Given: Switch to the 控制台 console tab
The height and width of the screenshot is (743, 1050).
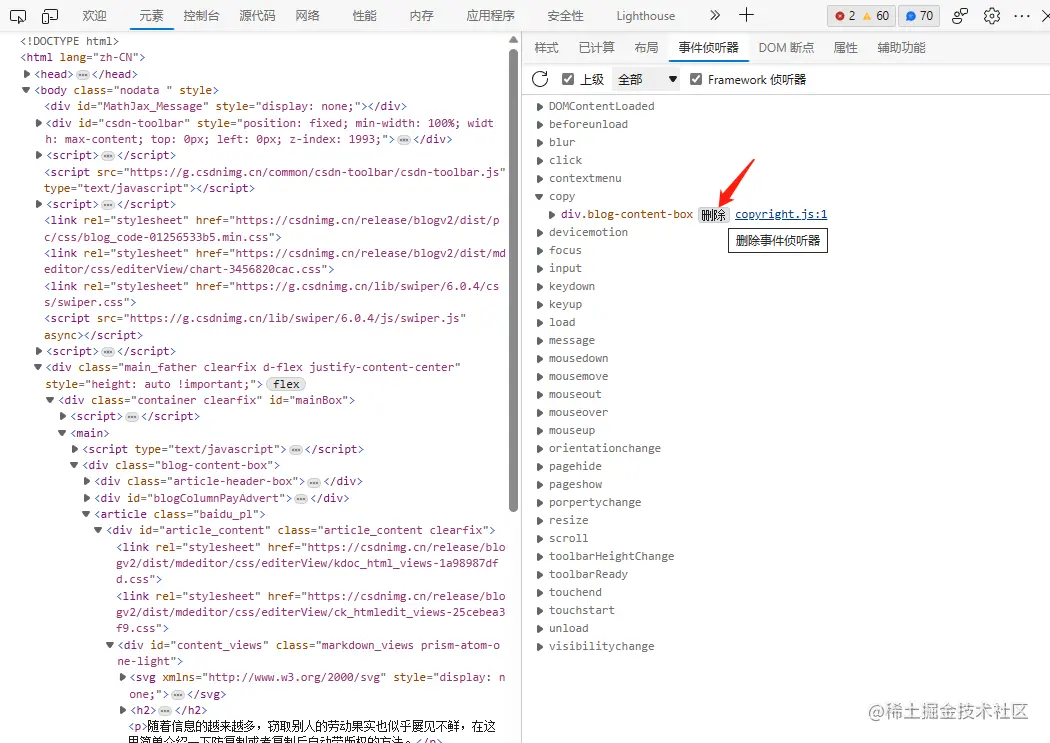Looking at the screenshot, I should click(201, 15).
